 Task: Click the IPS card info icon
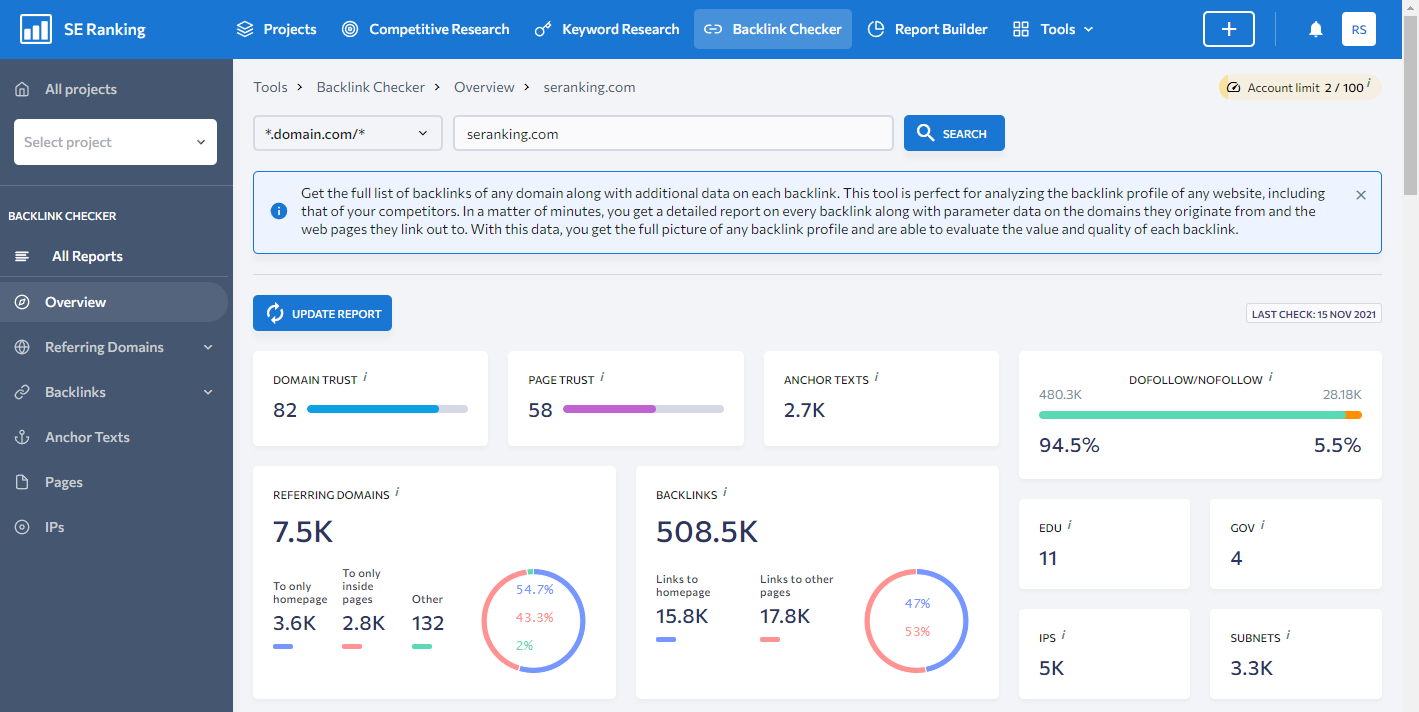point(1063,635)
